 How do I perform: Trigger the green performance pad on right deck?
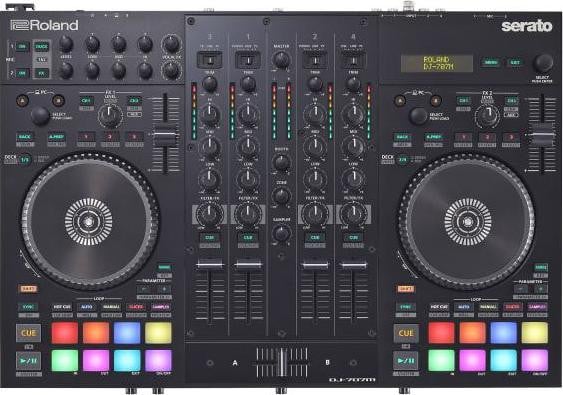(x=441, y=360)
